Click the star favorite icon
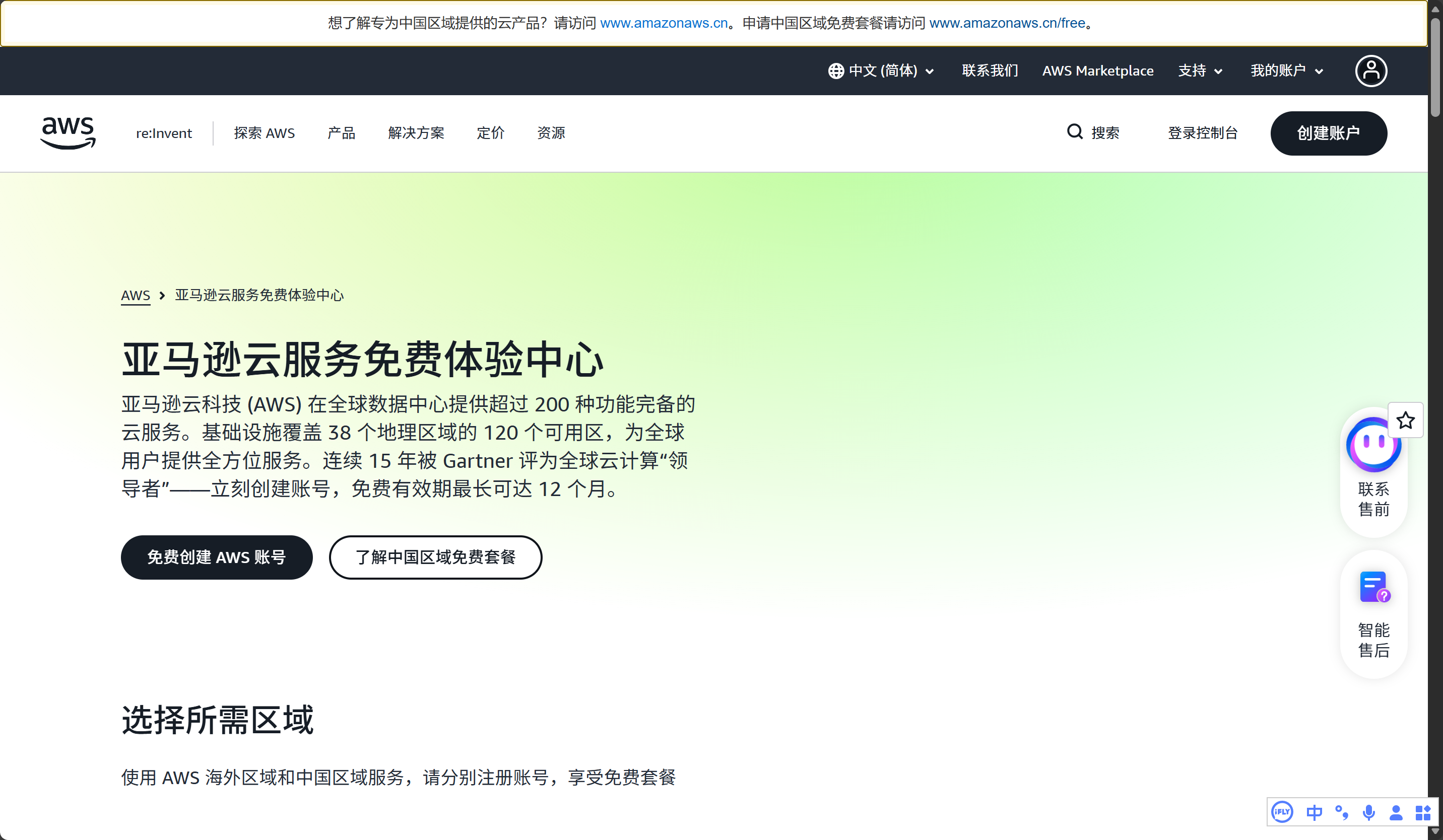1443x840 pixels. pyautogui.click(x=1405, y=421)
